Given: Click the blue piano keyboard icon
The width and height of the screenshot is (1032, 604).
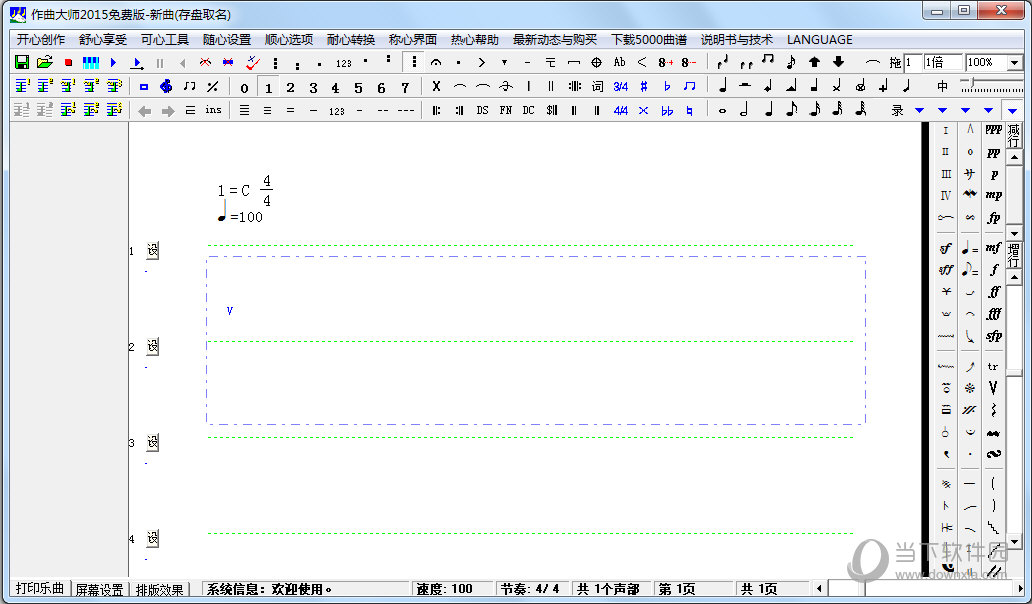Looking at the screenshot, I should click(x=91, y=62).
